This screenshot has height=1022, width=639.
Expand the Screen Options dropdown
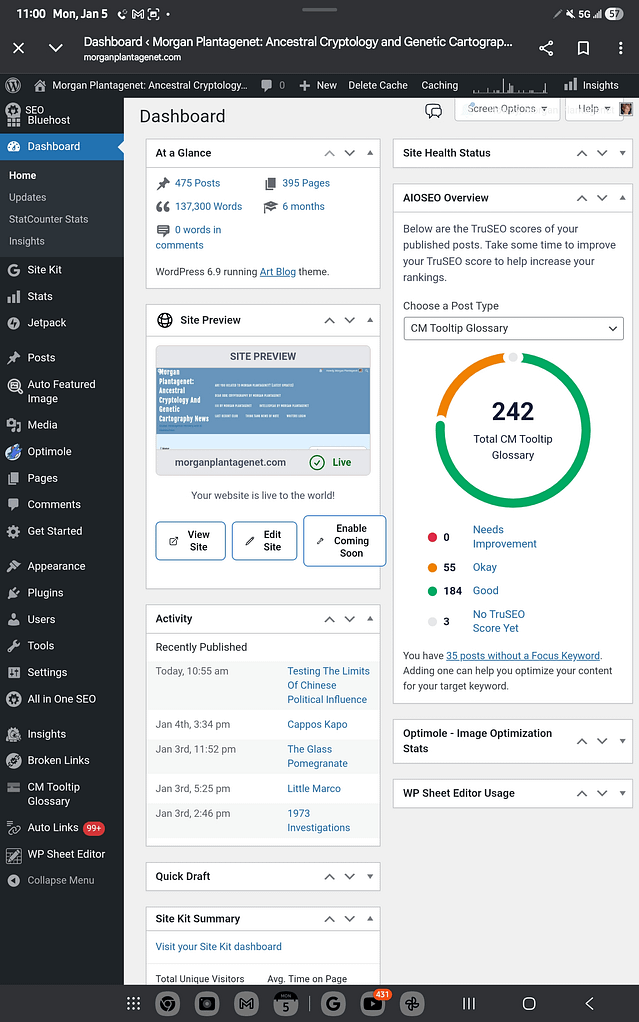(x=507, y=109)
